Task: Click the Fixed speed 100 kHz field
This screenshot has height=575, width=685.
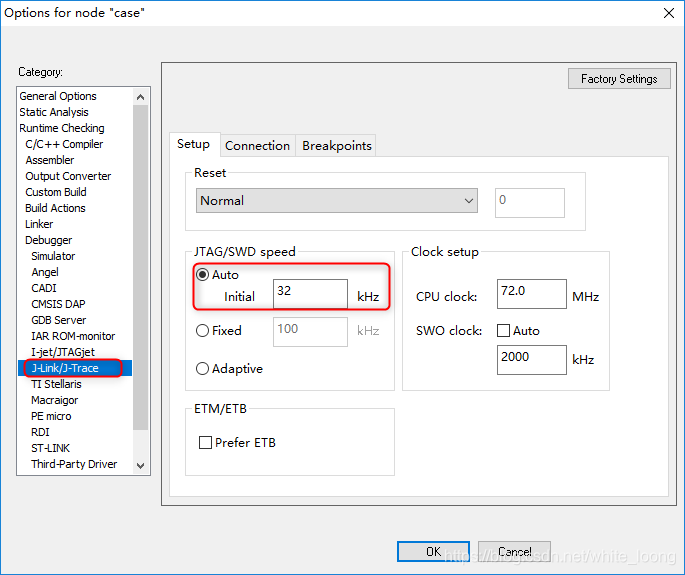Action: [310, 332]
